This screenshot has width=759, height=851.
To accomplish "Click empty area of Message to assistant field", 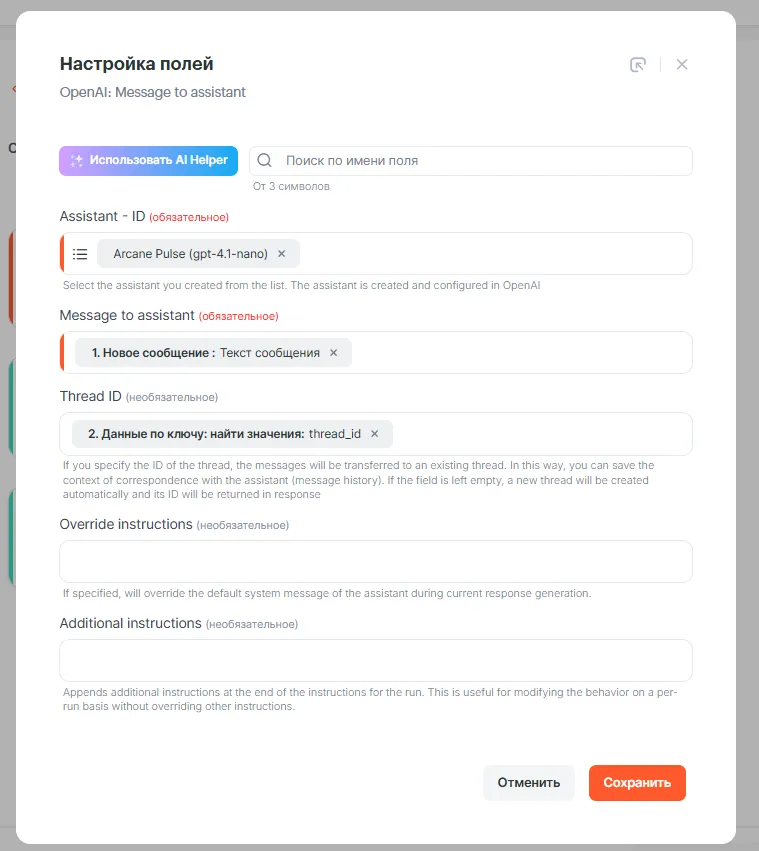I will (x=520, y=353).
